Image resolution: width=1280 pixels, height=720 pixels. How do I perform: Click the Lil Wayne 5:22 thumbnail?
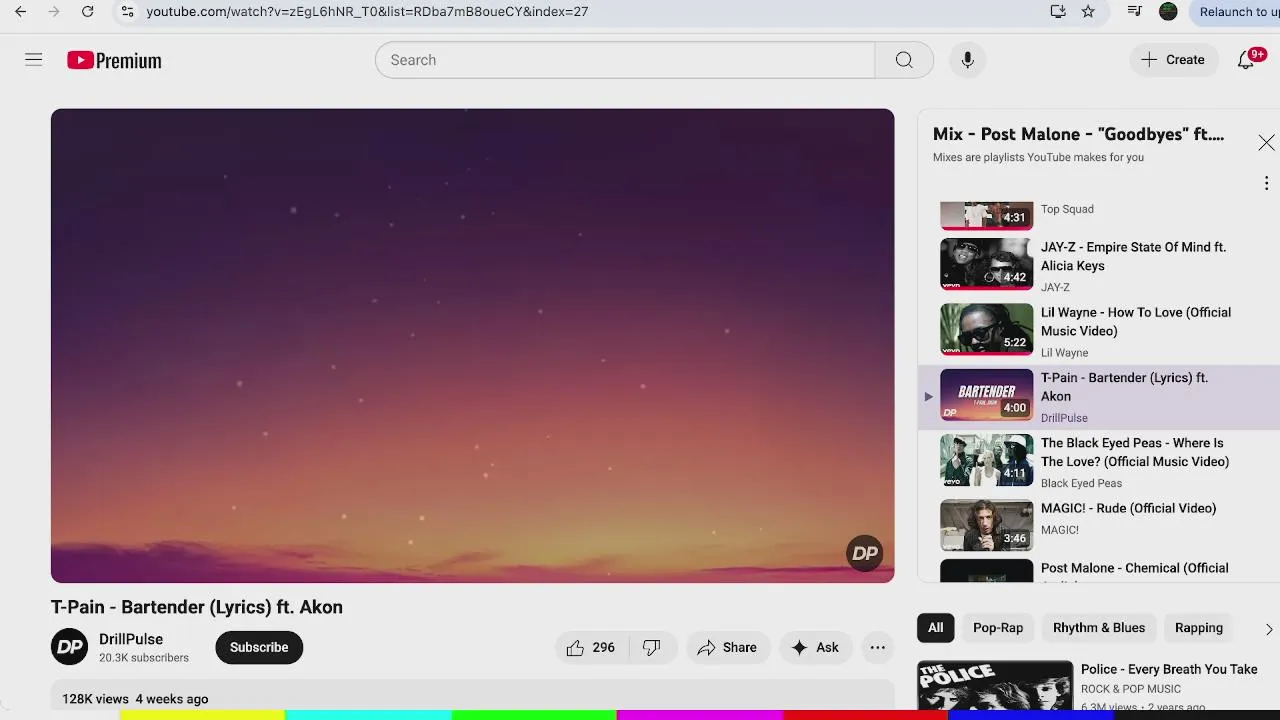click(x=986, y=329)
